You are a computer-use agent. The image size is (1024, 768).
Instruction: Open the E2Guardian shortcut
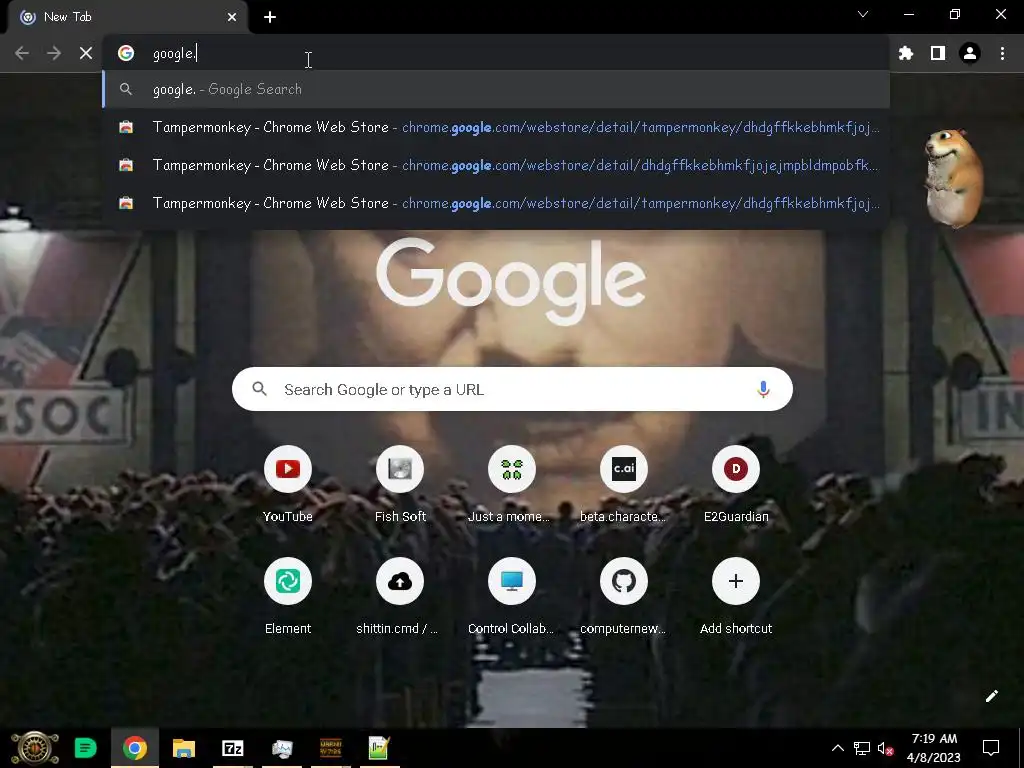pos(736,485)
